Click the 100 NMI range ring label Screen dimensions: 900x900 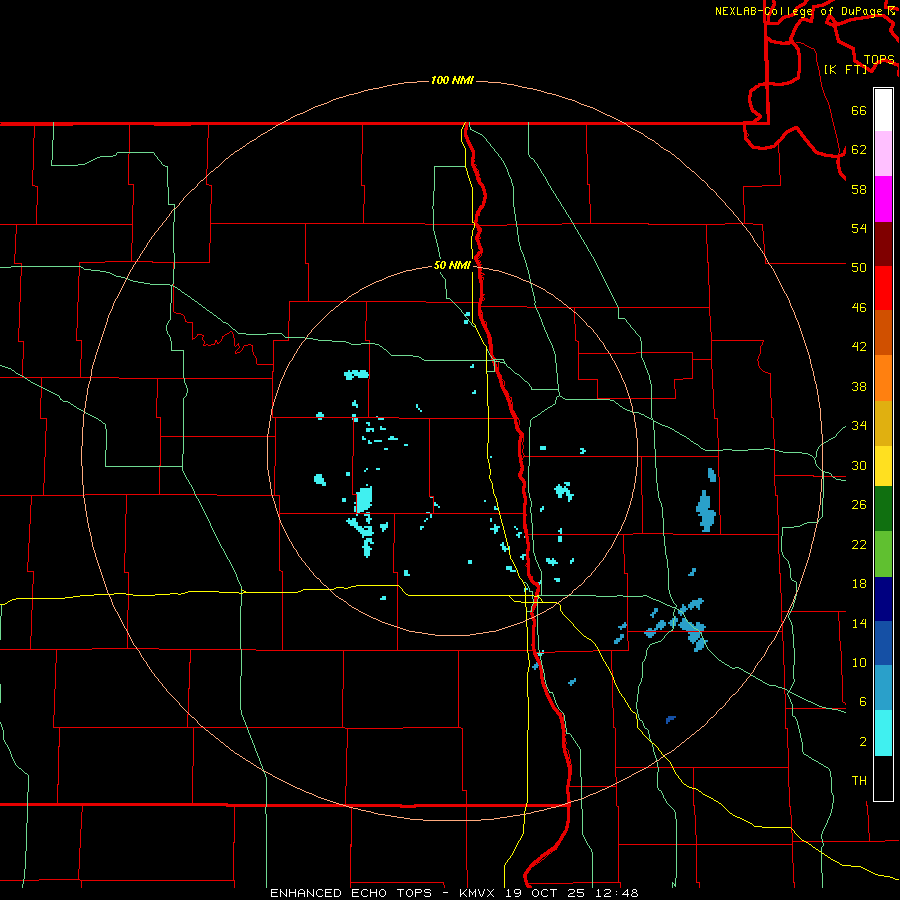click(x=452, y=80)
